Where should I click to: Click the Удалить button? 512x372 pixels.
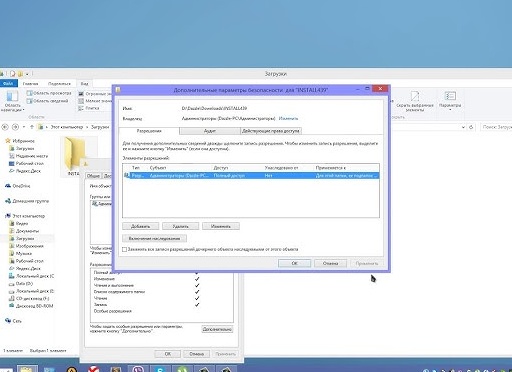coord(180,226)
